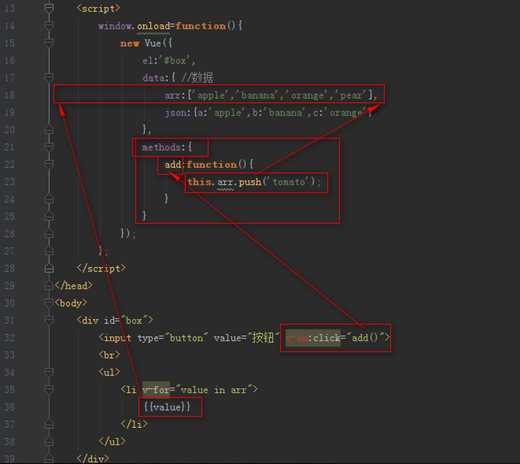The height and width of the screenshot is (464, 520).
Task: Click the onload property name
Action: click(153, 26)
